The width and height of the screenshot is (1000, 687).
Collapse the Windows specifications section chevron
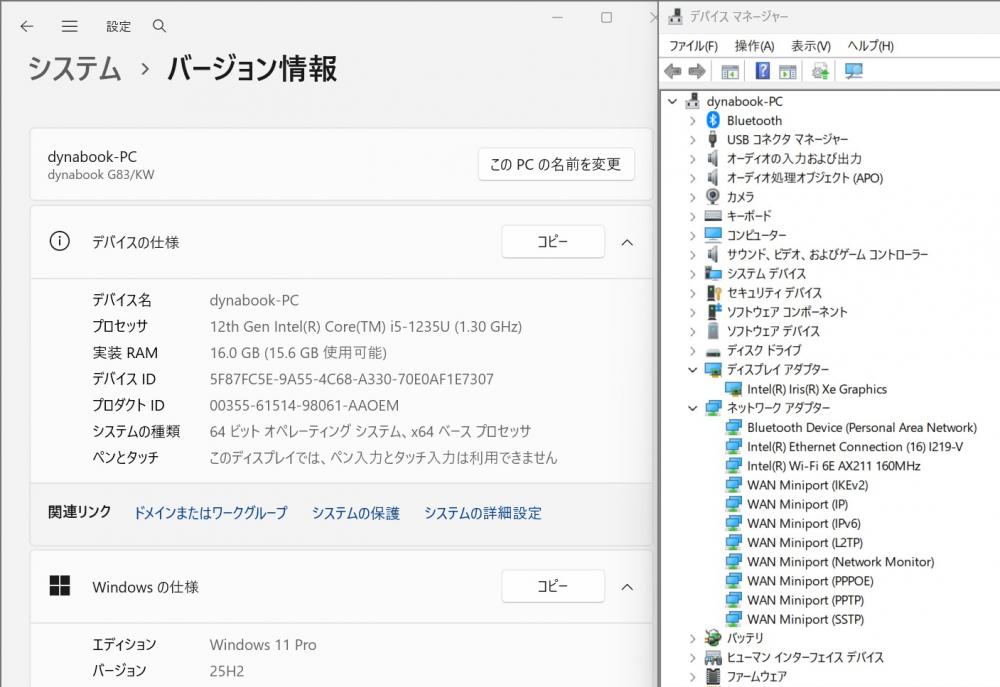(x=628, y=586)
